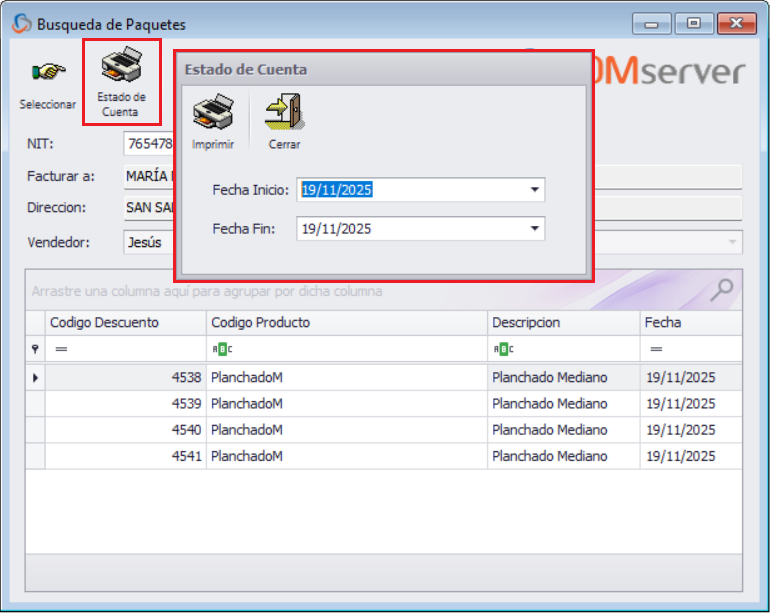Open Estado de Cuenta printer icon

tap(121, 68)
